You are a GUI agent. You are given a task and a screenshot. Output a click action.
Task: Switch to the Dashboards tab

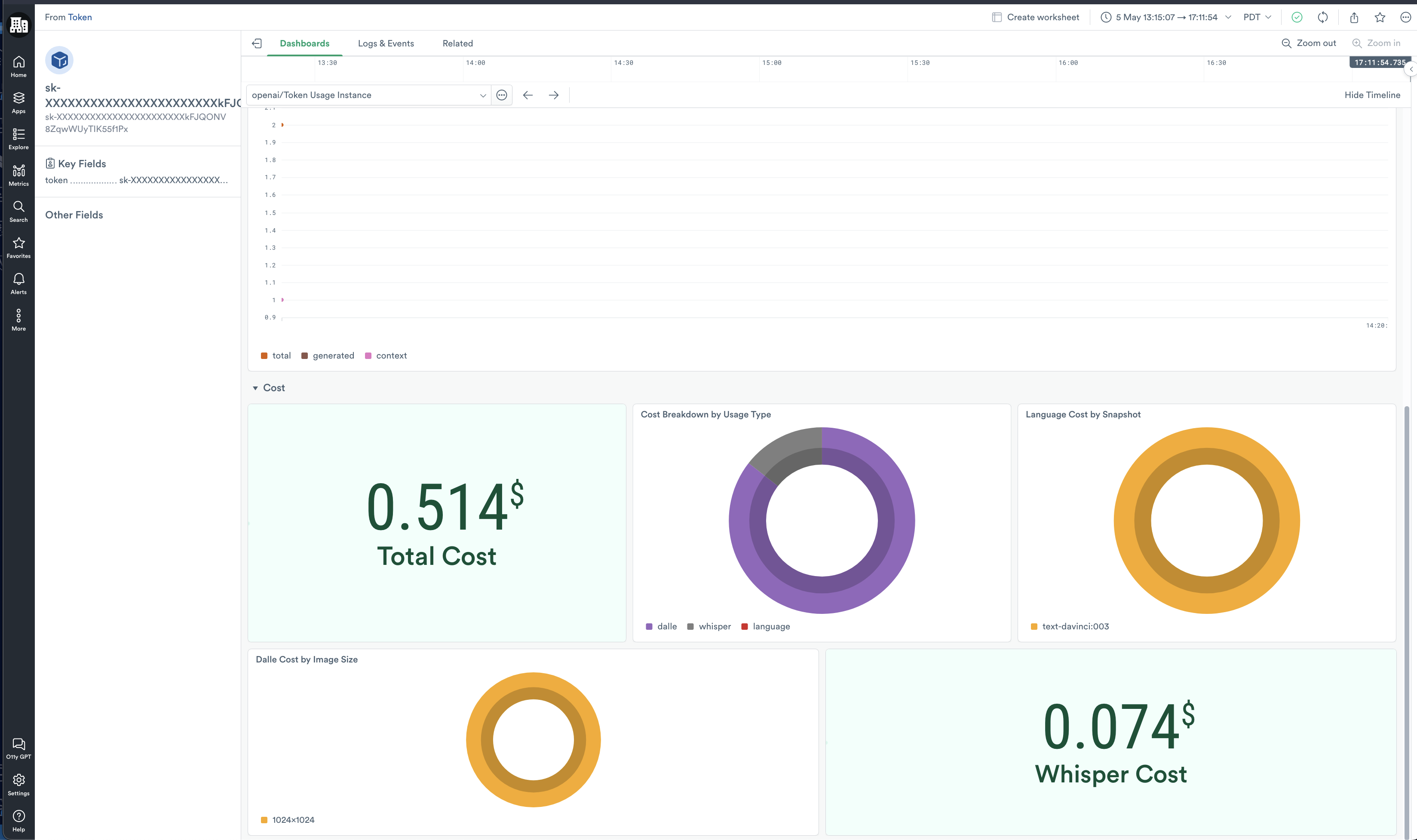(x=304, y=43)
